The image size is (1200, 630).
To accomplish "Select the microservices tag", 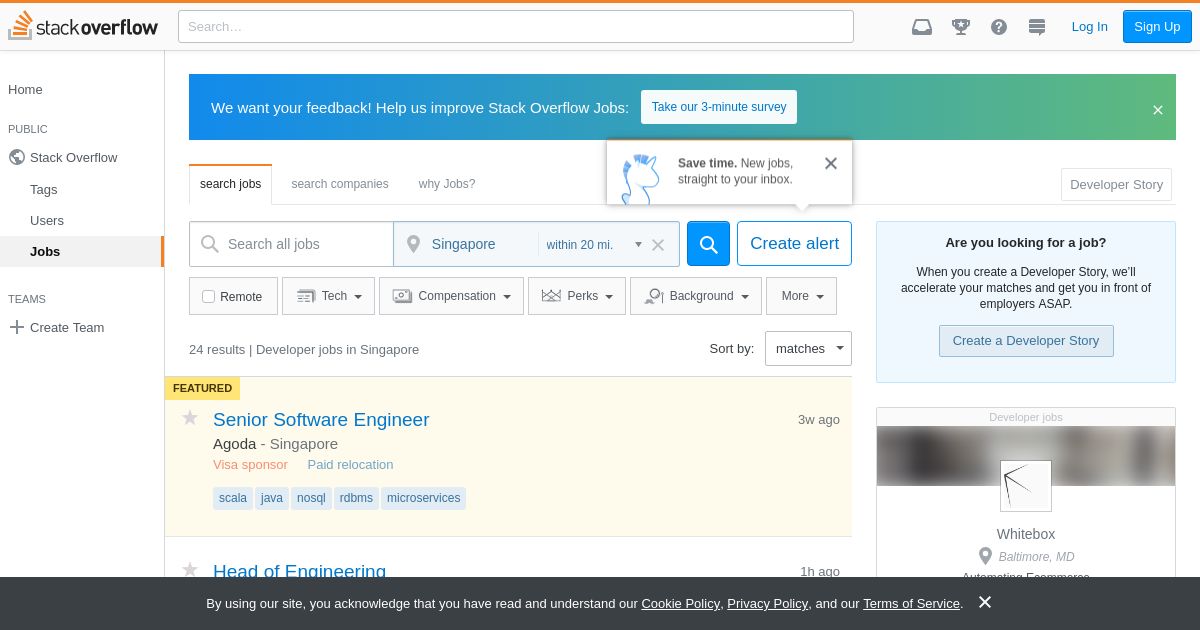I will click(424, 498).
